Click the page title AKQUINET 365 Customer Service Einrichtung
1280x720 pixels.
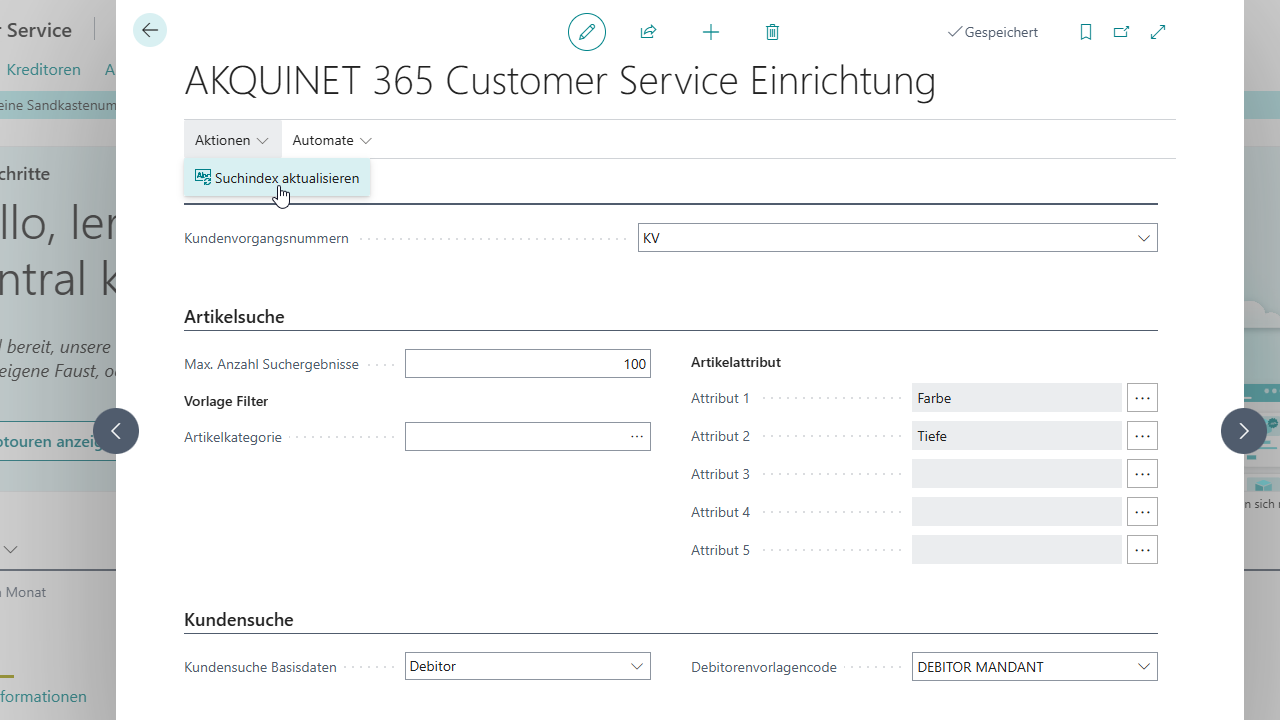[x=560, y=80]
